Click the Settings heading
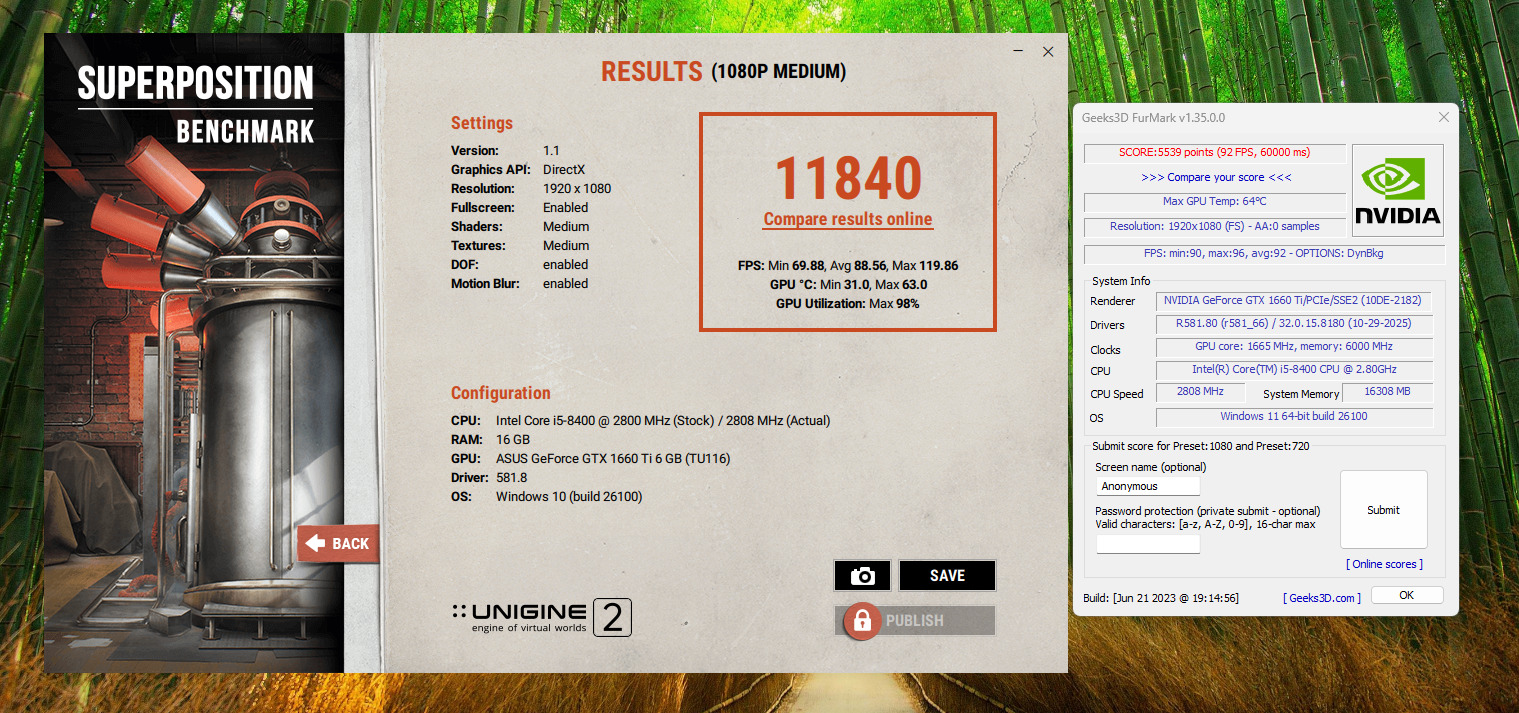The height and width of the screenshot is (713, 1519). pyautogui.click(x=482, y=123)
